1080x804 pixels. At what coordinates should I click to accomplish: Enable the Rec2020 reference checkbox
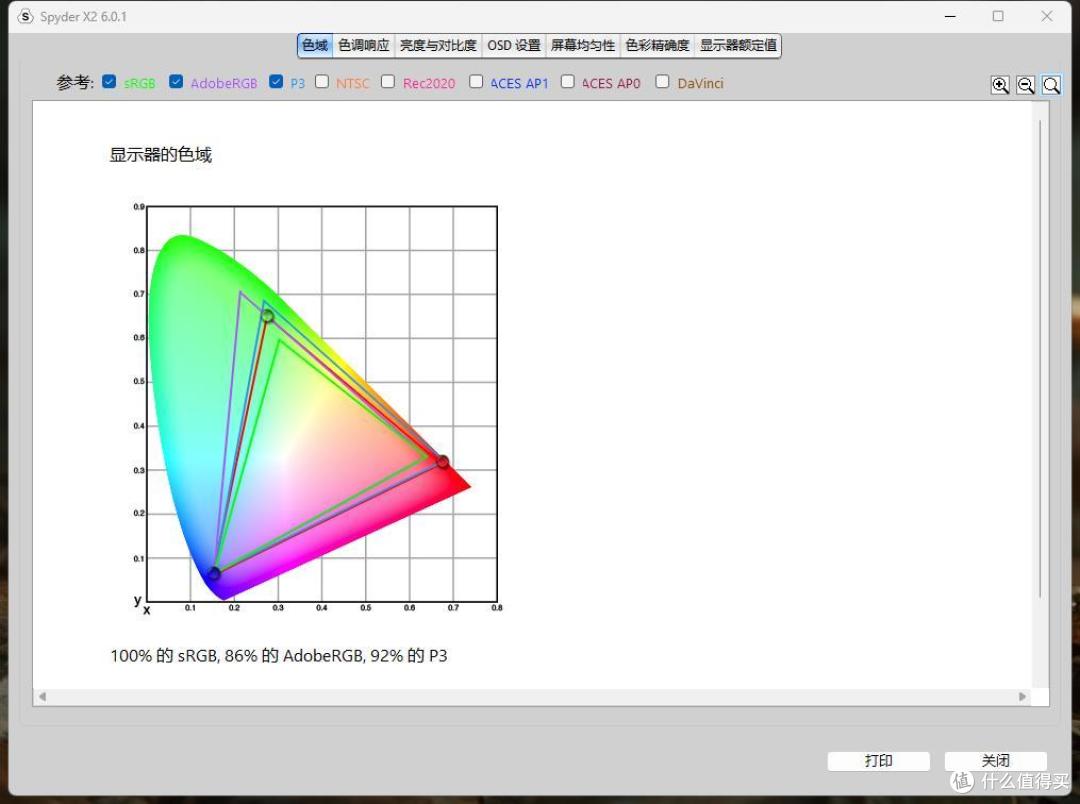[388, 81]
